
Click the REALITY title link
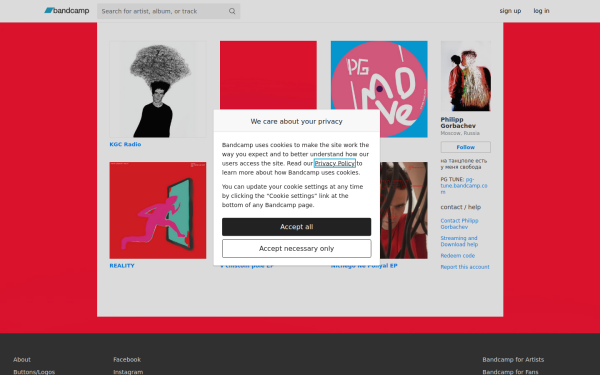pyautogui.click(x=122, y=266)
